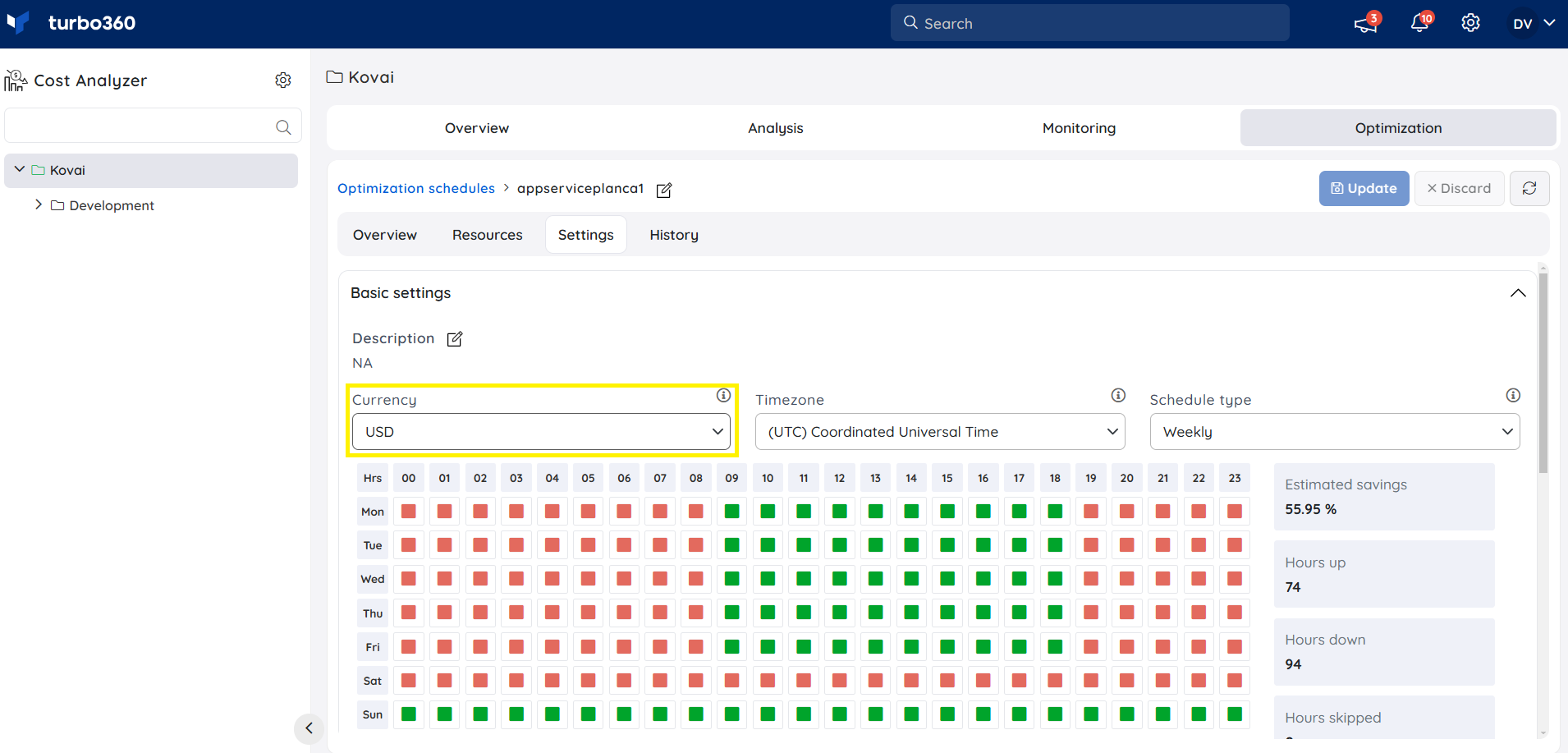Image resolution: width=1568 pixels, height=753 pixels.
Task: Toggle Friday 00 hour cell
Action: pos(409,647)
